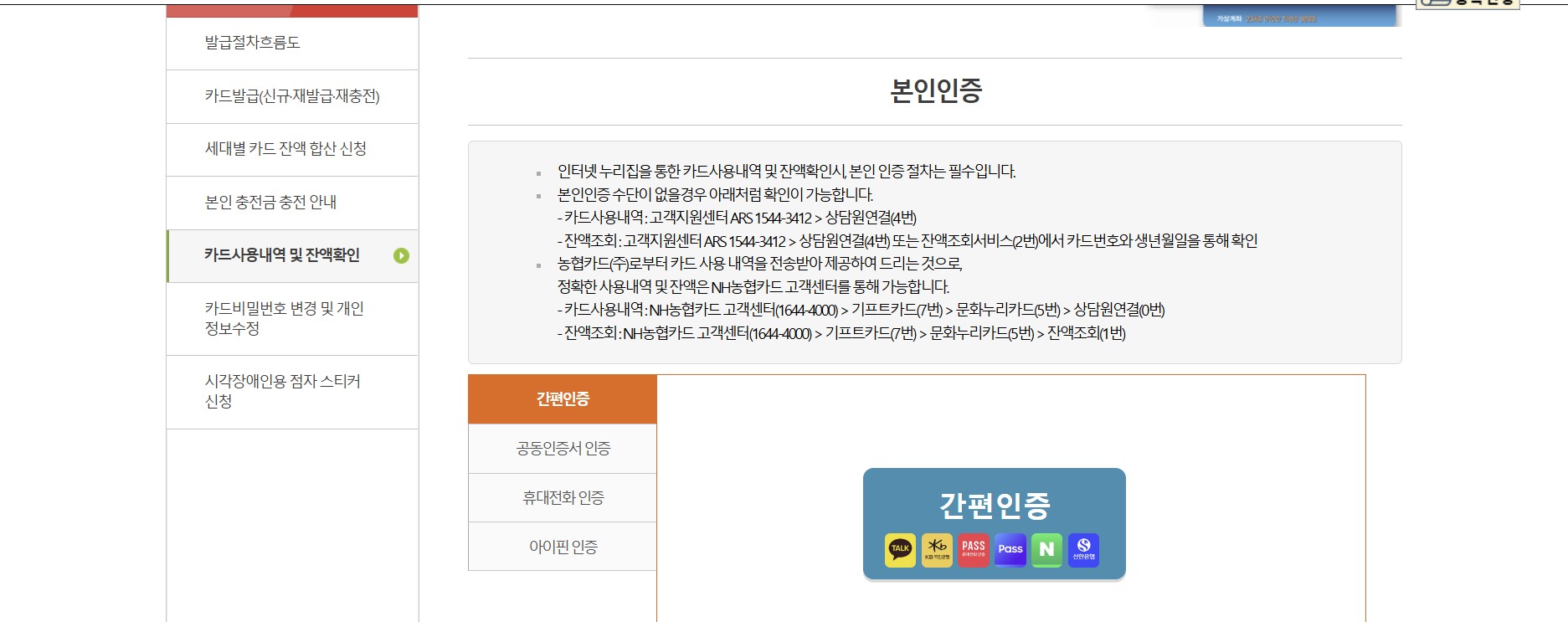1568x622 pixels.
Task: Open 카드사용내역 및 잔액확인 menu item
Action: point(292,255)
